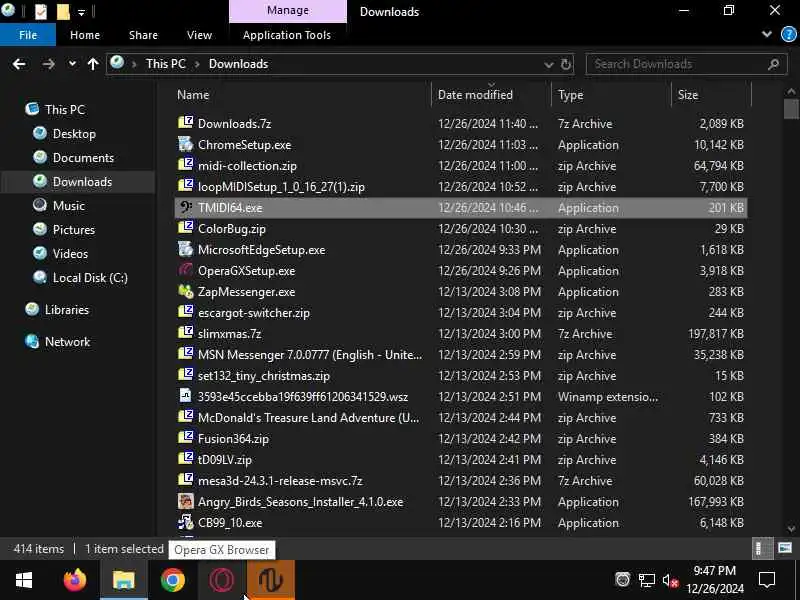800x600 pixels.
Task: Launch Firefox from the taskbar
Action: pos(75,580)
